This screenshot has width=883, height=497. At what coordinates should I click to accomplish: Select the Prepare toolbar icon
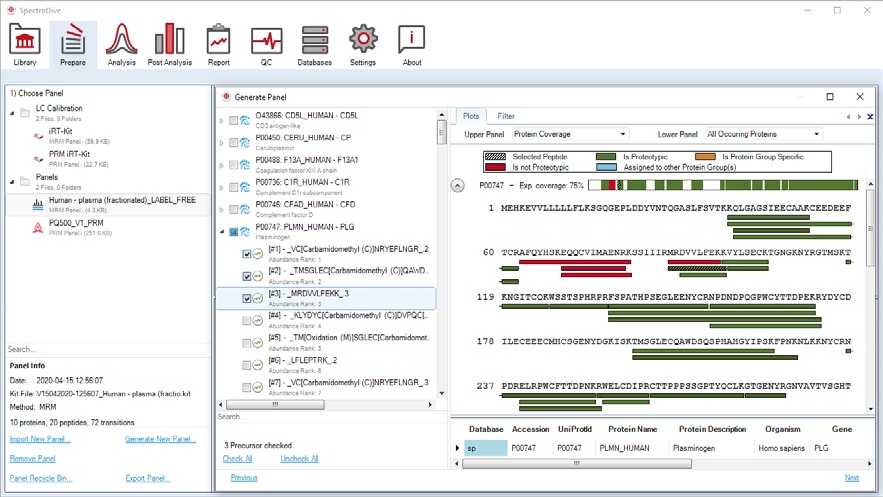[x=73, y=45]
